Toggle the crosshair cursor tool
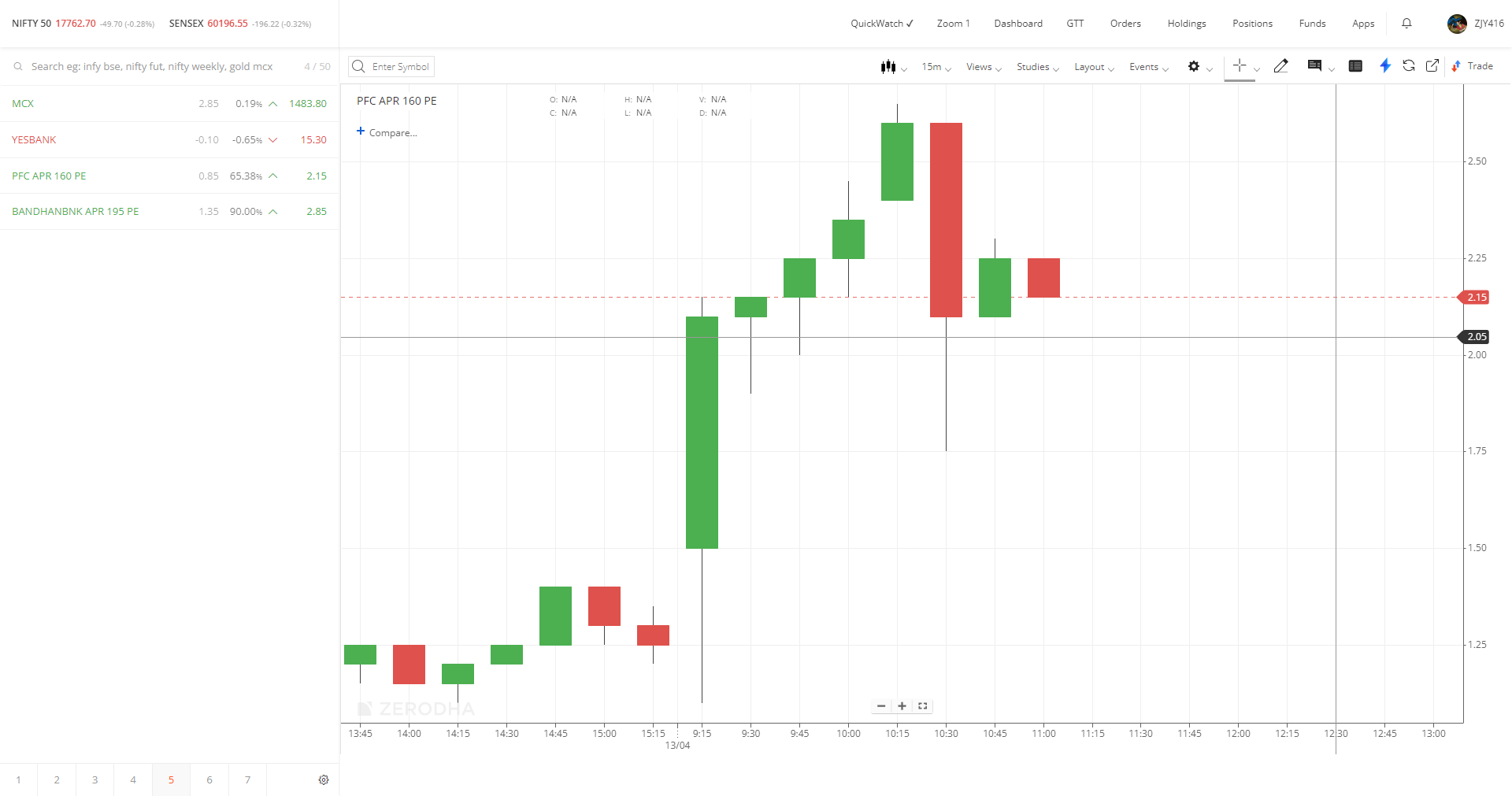1512x796 pixels. (x=1240, y=66)
